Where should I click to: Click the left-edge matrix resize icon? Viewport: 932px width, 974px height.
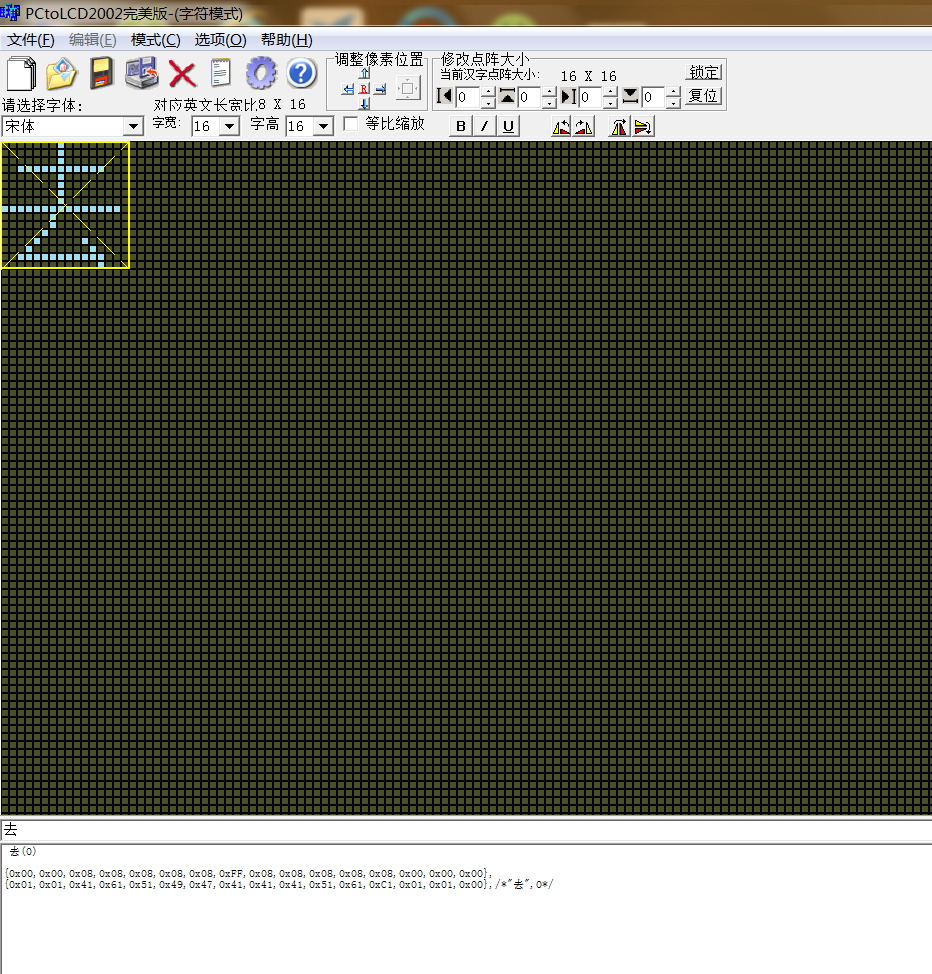(444, 96)
